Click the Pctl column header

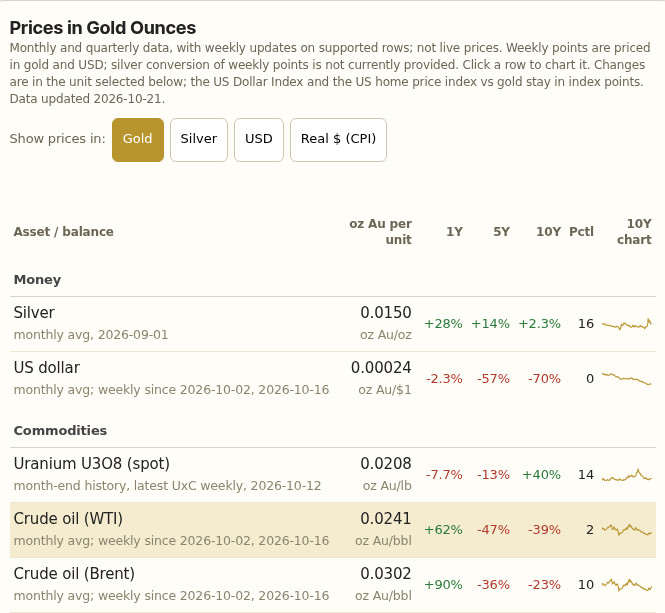click(x=581, y=232)
